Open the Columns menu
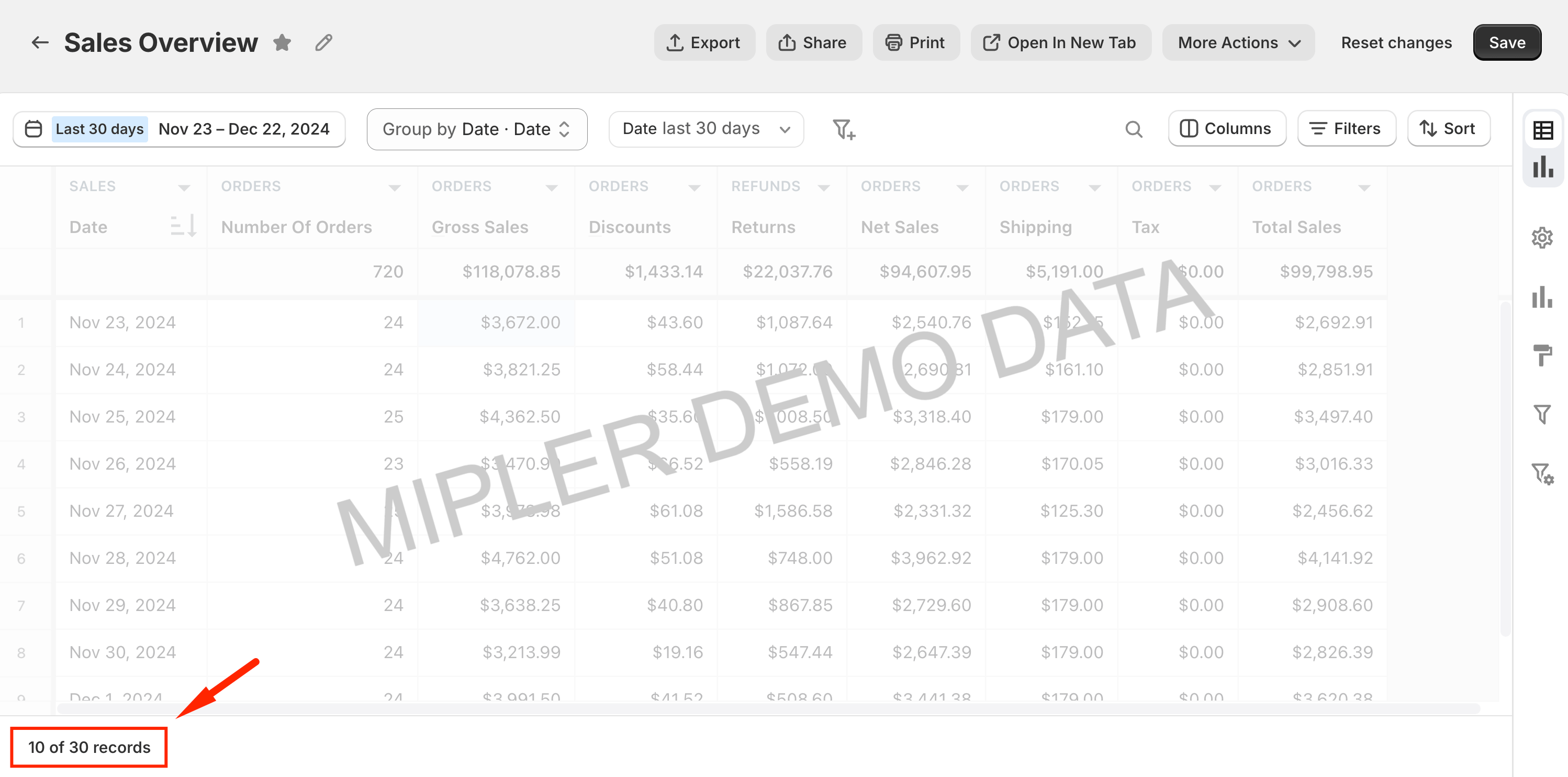1568x777 pixels. pyautogui.click(x=1227, y=129)
